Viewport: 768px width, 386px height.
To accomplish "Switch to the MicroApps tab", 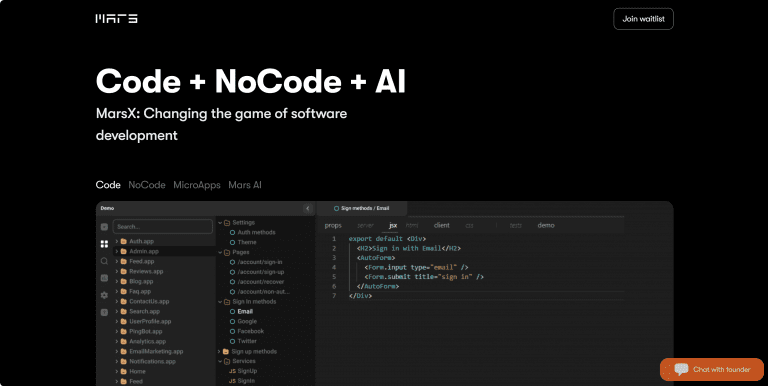I will pyautogui.click(x=197, y=185).
